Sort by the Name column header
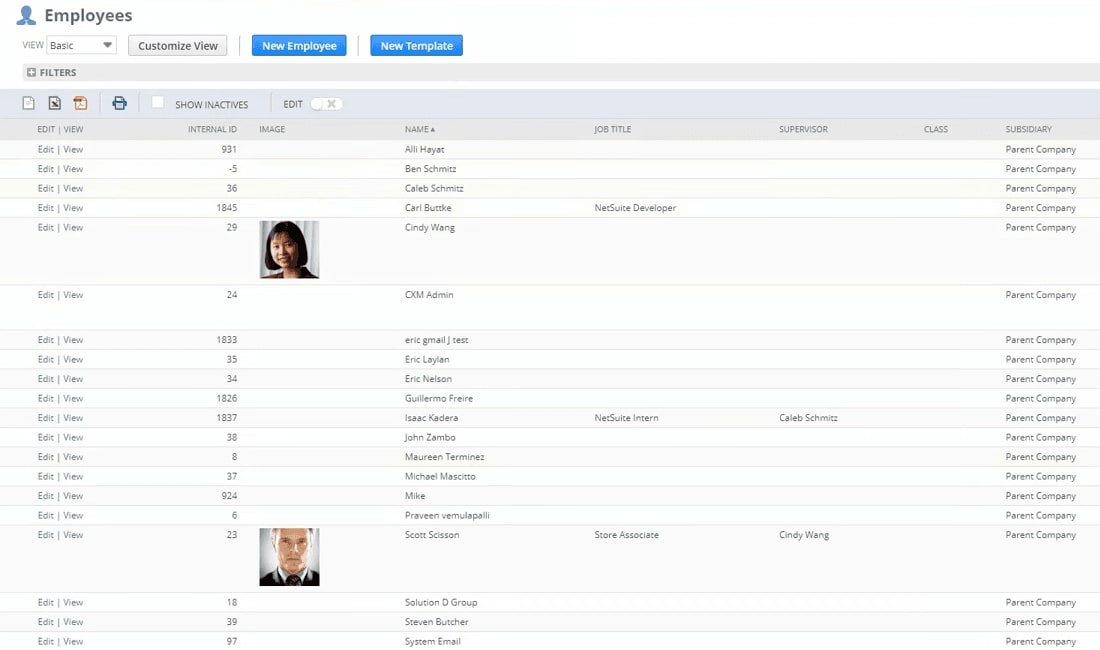The height and width of the screenshot is (650, 1100). coord(420,129)
